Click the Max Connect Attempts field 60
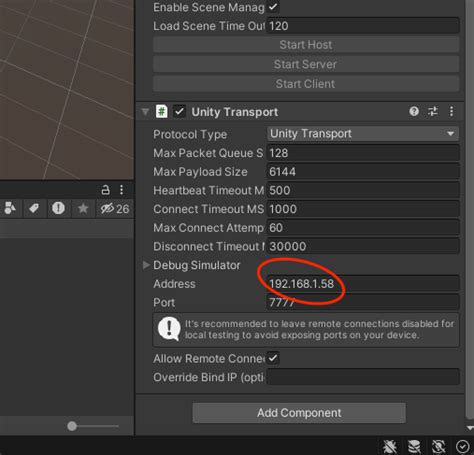This screenshot has width=474, height=455. pos(363,228)
